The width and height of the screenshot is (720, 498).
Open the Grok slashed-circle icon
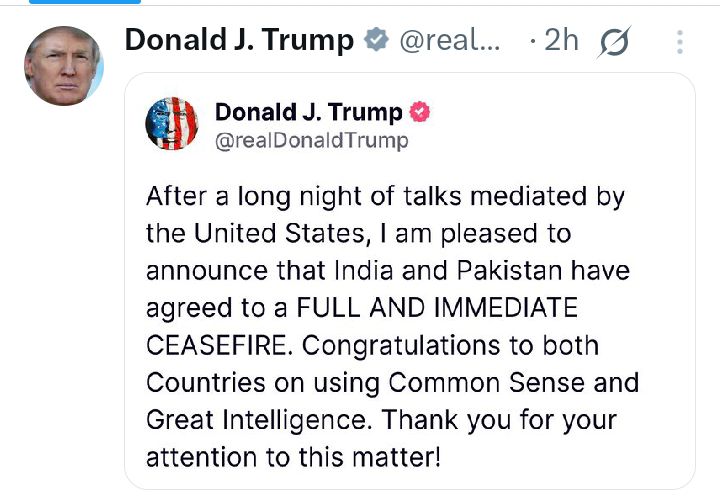[x=613, y=41]
